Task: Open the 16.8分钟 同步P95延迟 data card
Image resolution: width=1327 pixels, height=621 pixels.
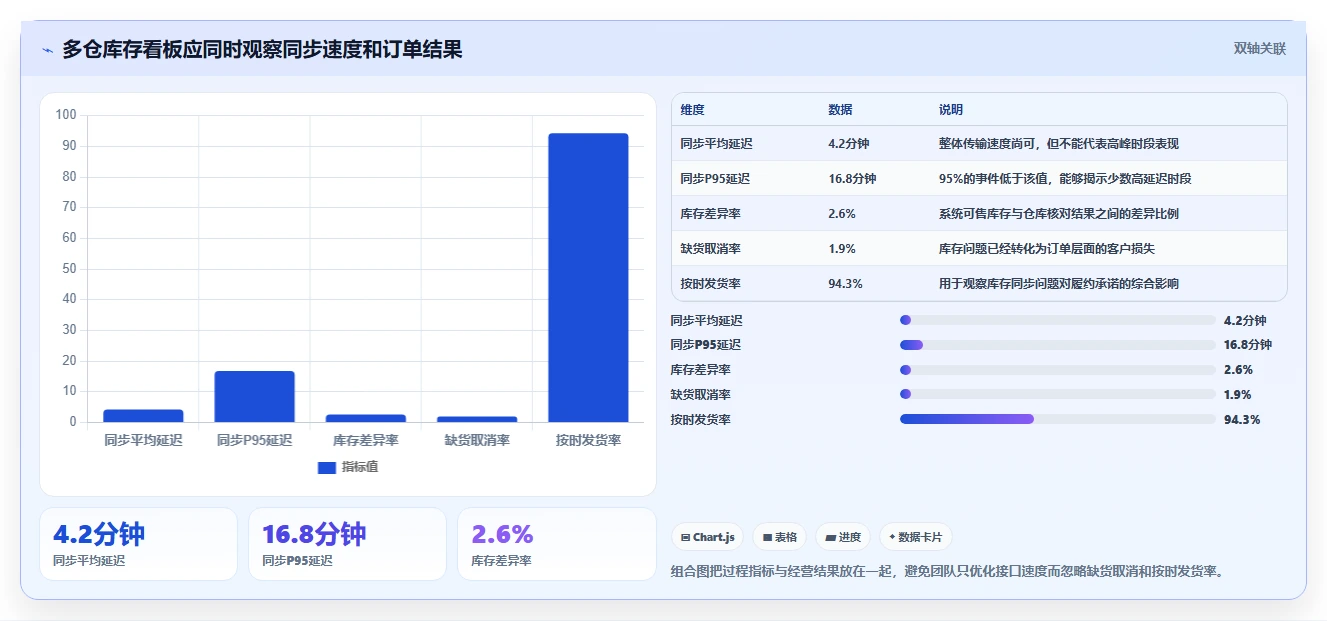Action: (347, 544)
